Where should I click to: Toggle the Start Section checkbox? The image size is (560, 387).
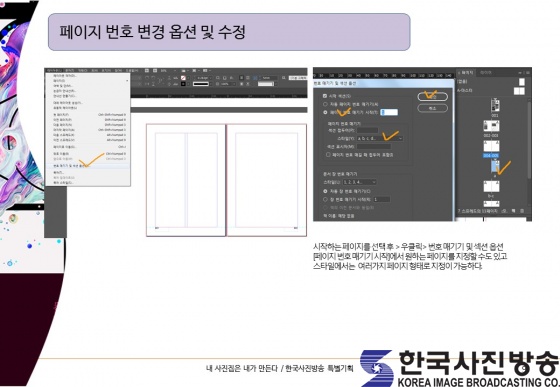[325, 96]
